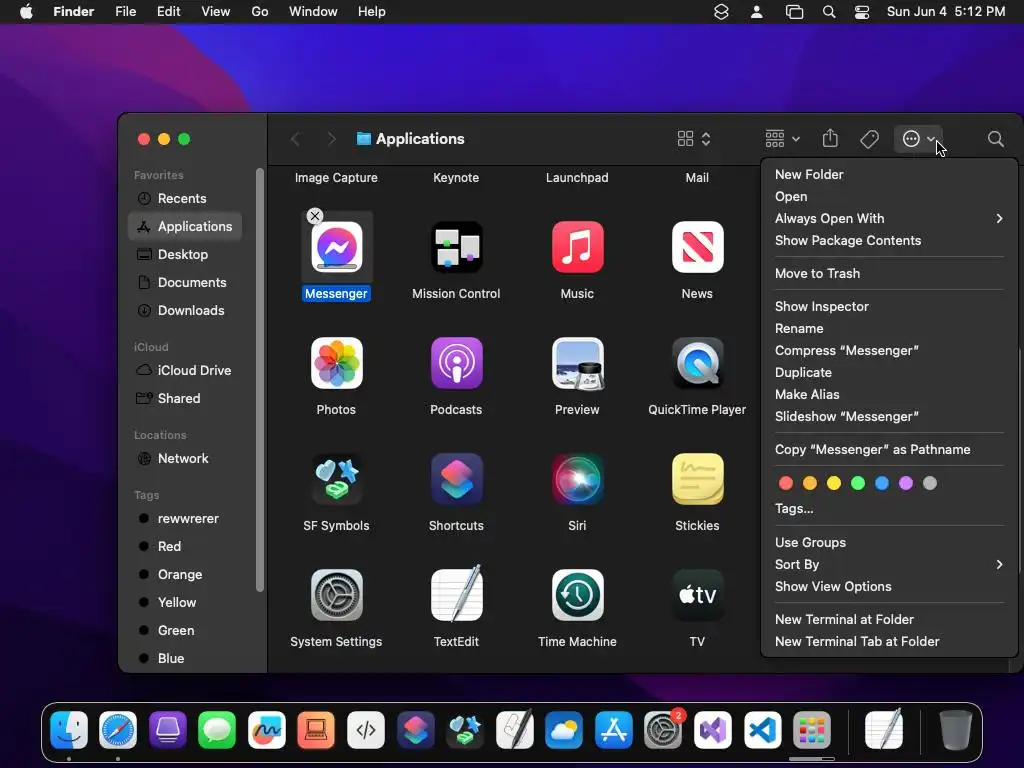
Task: Open Desktop in the sidebar
Action: coord(185,255)
